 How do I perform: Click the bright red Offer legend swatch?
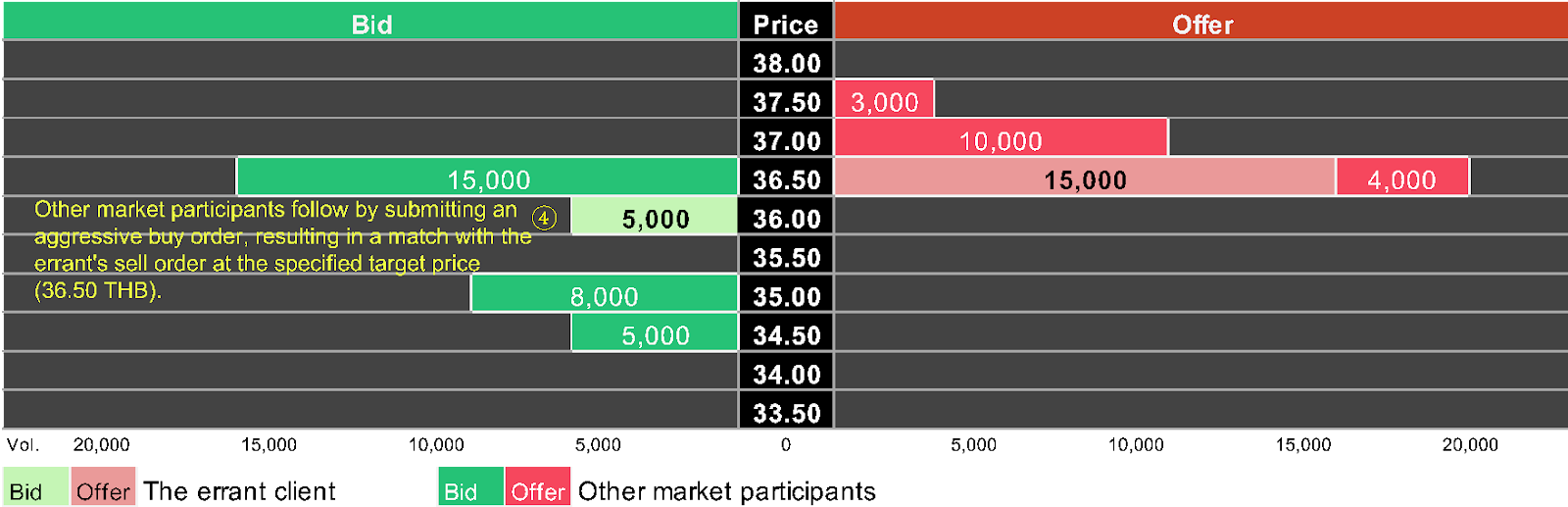[x=538, y=489]
